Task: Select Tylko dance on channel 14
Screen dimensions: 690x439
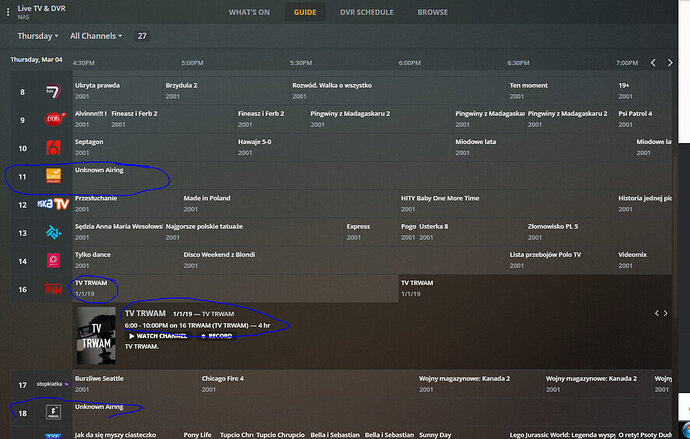Action: 127,260
